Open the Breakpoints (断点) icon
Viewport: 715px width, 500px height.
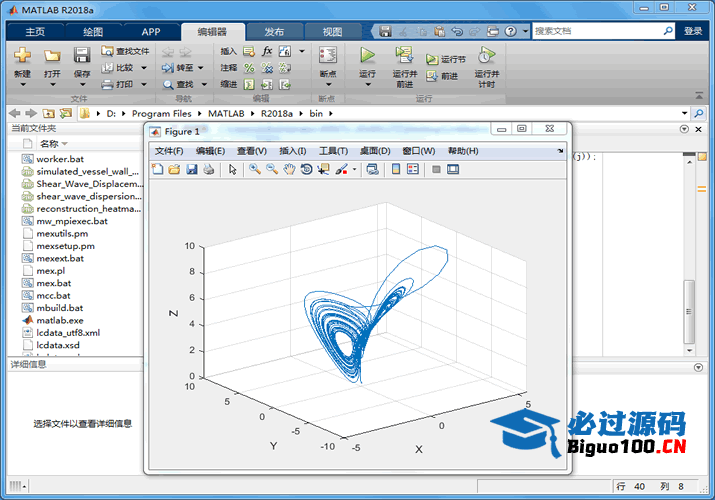[328, 55]
